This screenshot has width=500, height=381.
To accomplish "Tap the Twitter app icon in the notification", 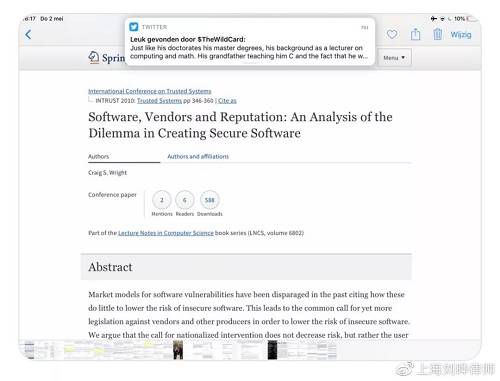I will pyautogui.click(x=134, y=27).
